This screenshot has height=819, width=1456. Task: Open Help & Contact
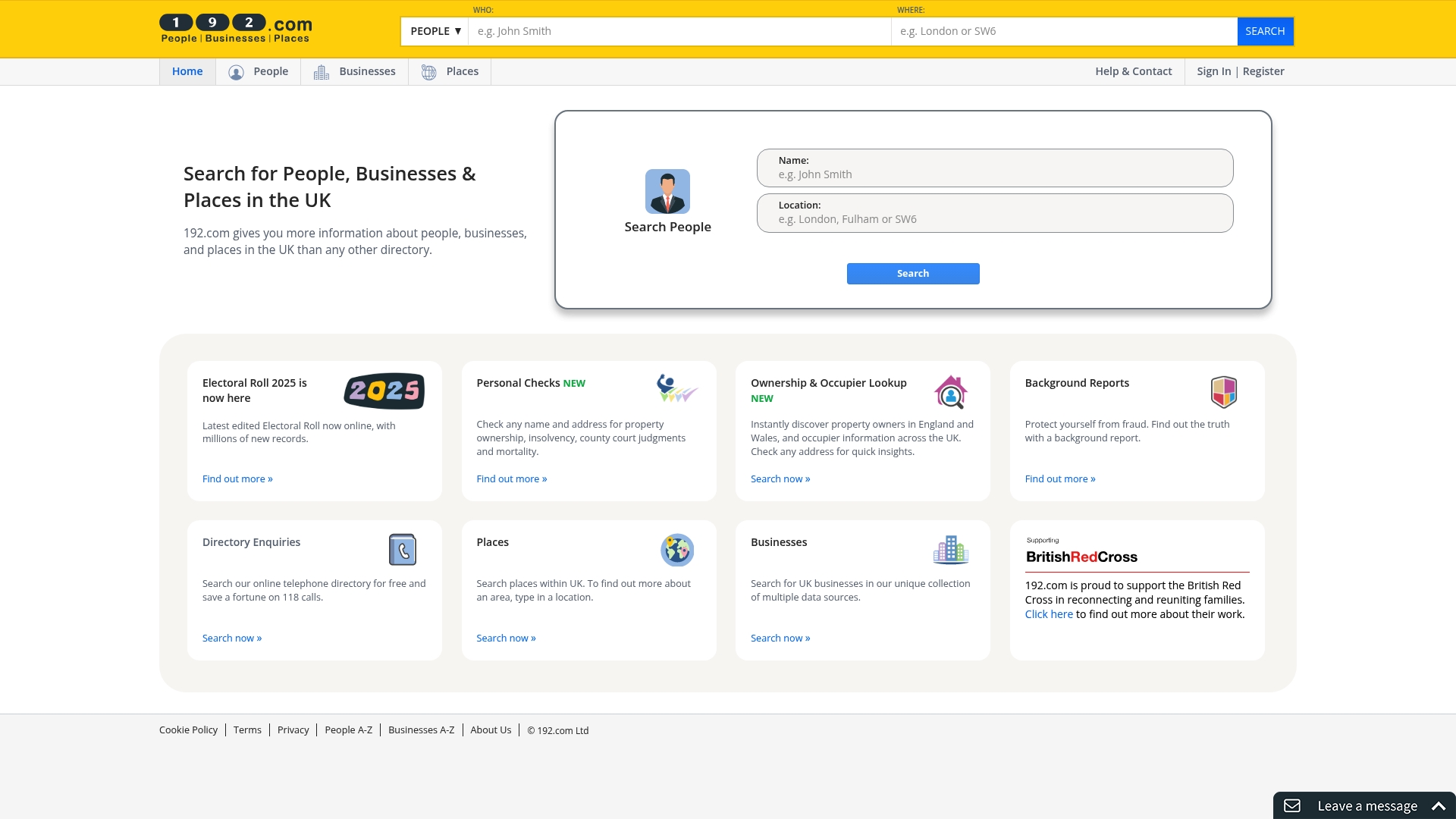[x=1133, y=71]
